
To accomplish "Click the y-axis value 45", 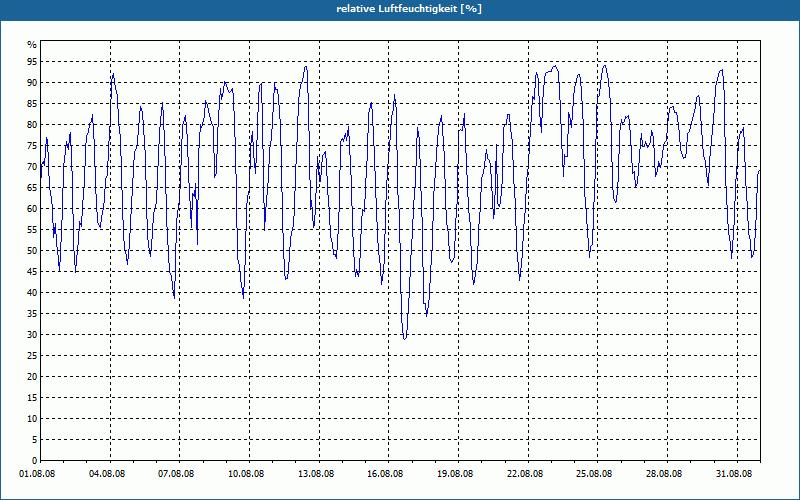I will [x=32, y=271].
